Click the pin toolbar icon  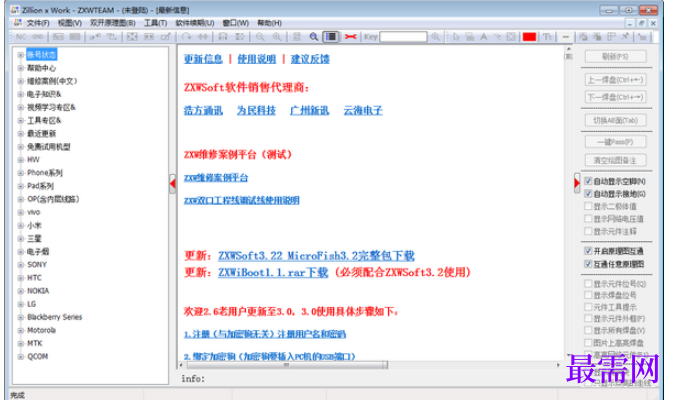(x=625, y=37)
